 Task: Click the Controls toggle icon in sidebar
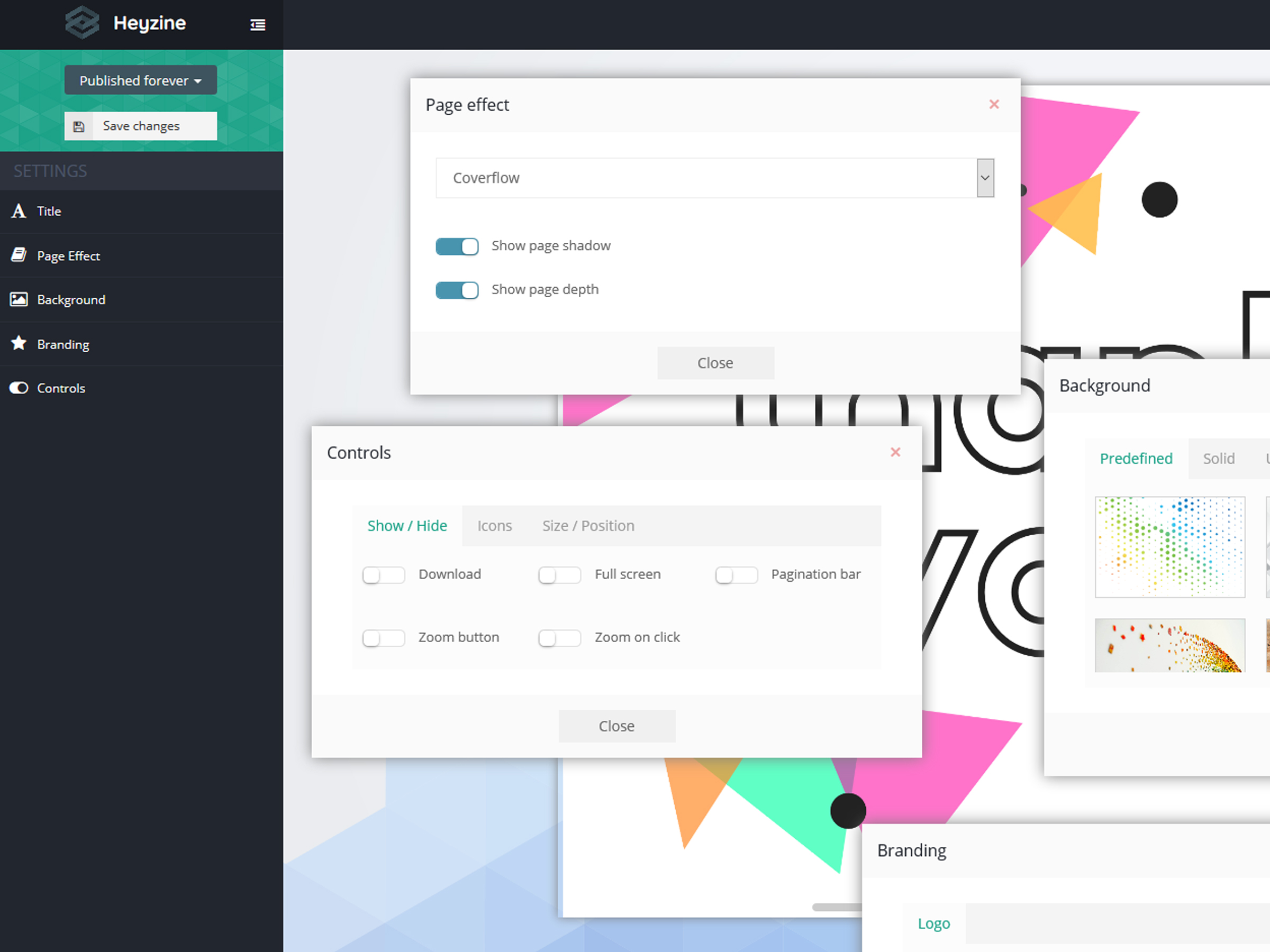(19, 388)
